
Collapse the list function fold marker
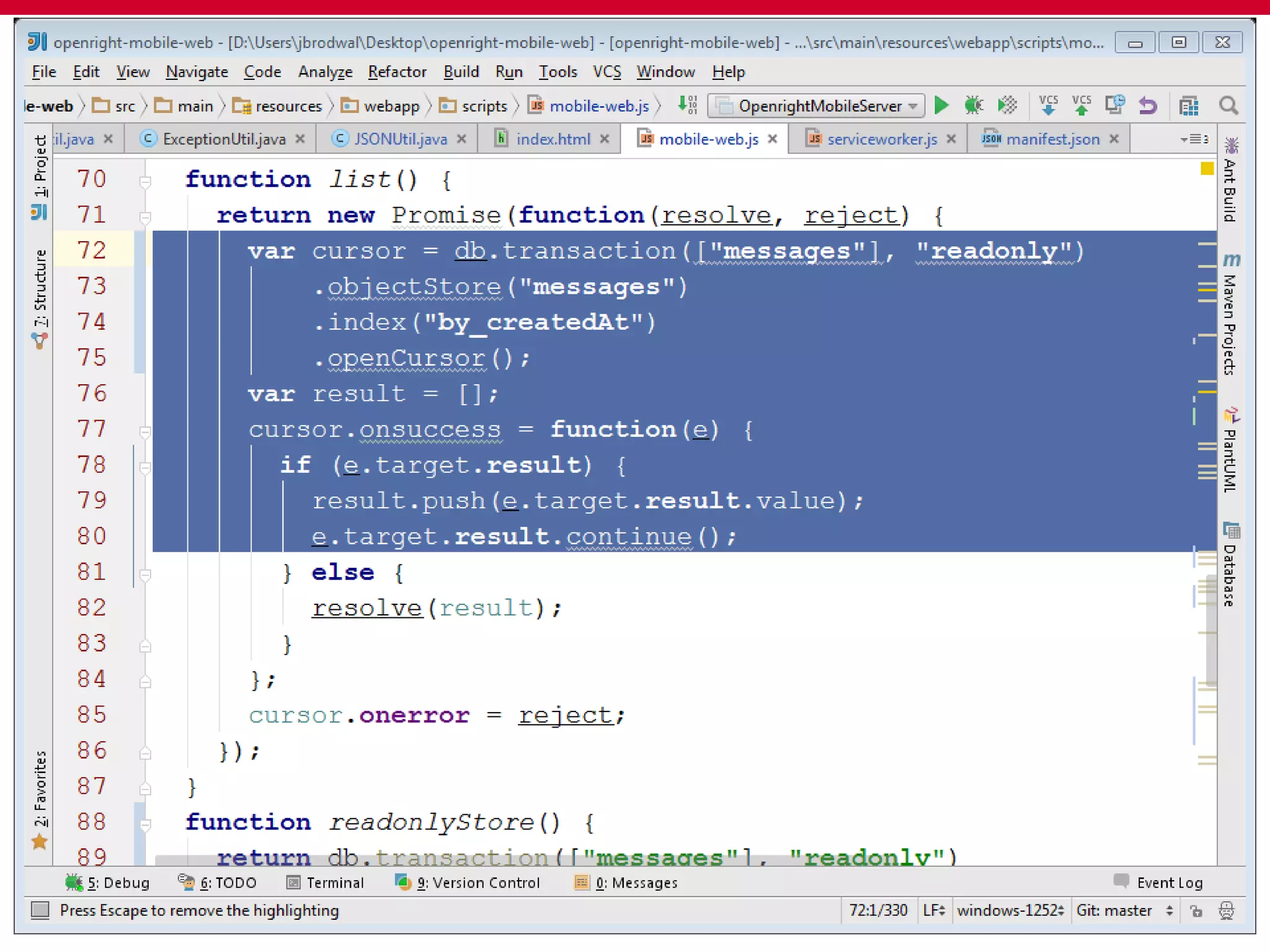pos(145,182)
